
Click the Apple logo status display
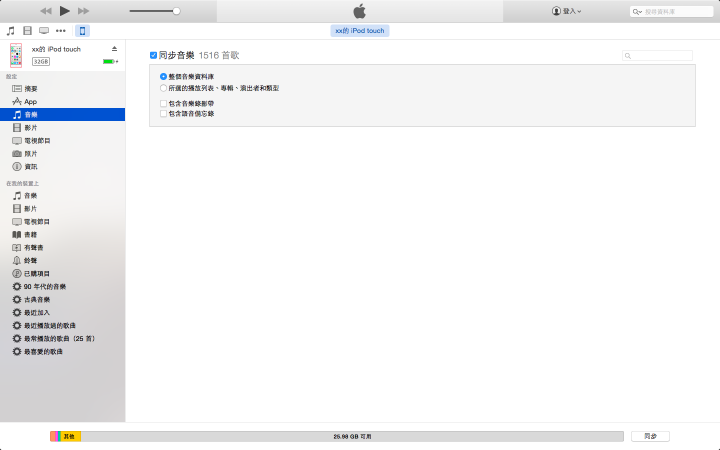[360, 11]
